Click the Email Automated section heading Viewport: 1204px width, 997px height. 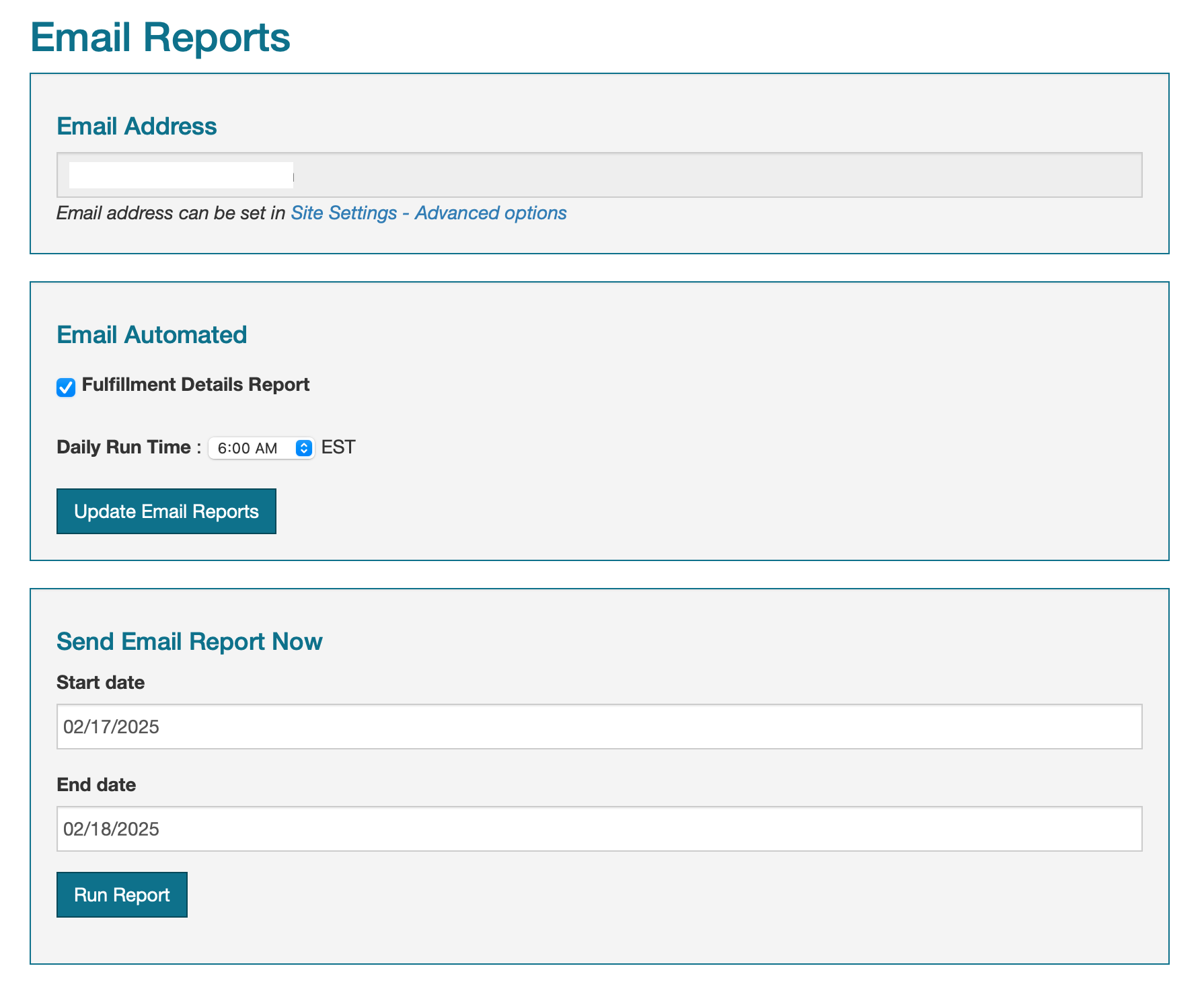point(151,335)
